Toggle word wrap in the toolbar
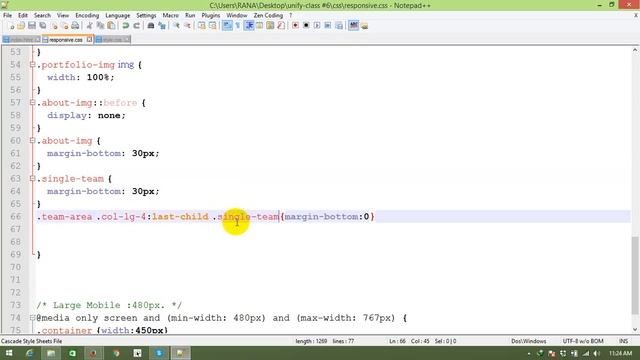 point(227,26)
